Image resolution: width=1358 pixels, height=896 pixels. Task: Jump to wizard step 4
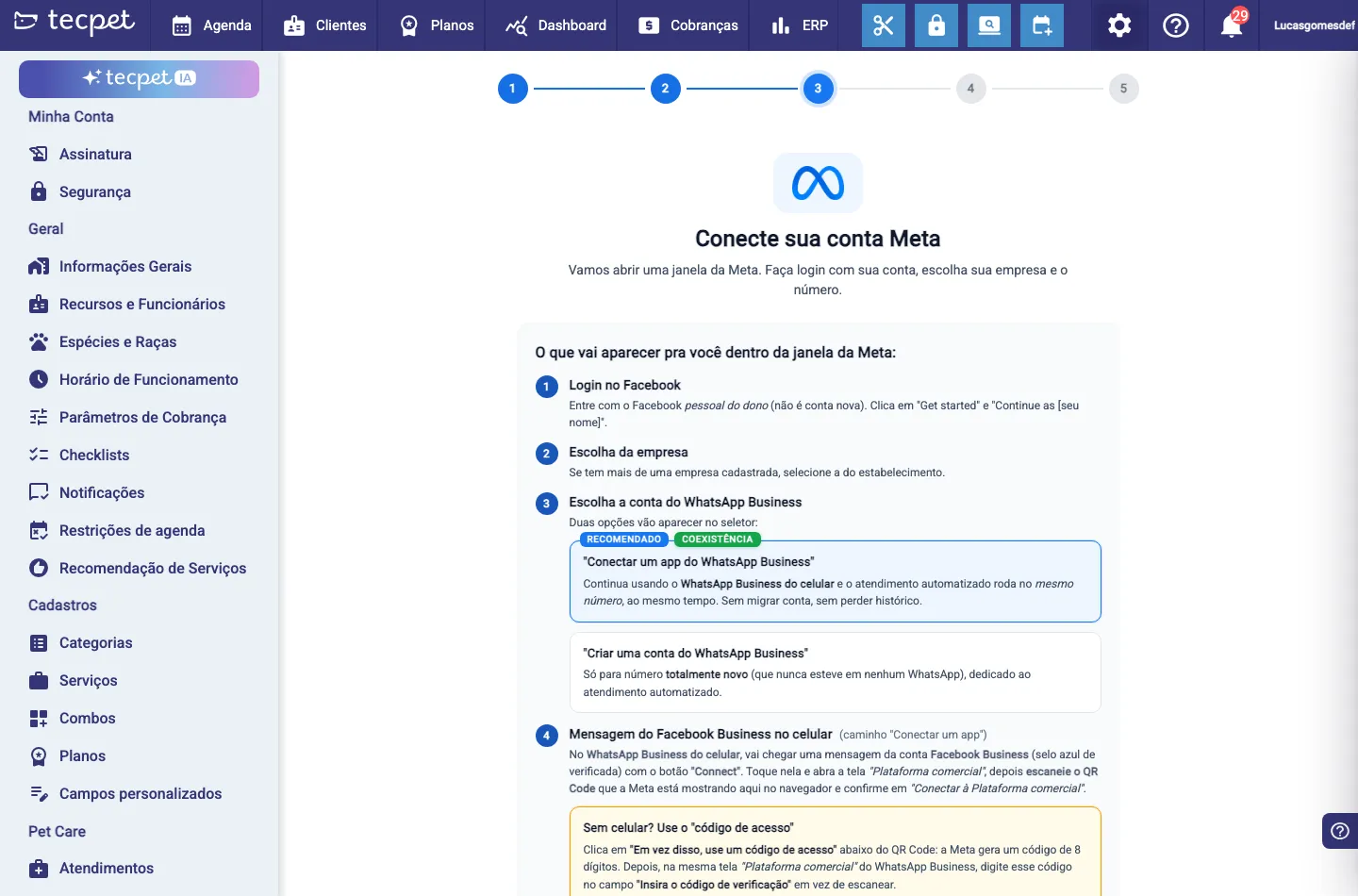click(970, 89)
